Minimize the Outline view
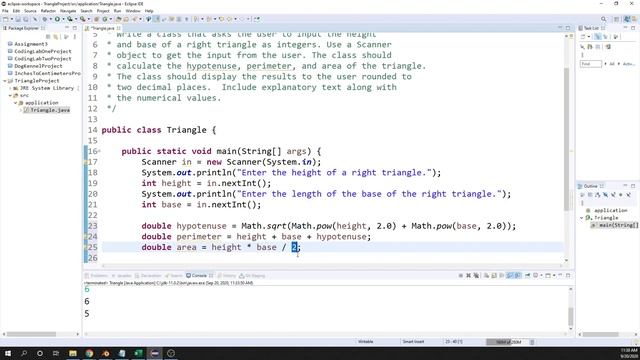 (625, 186)
